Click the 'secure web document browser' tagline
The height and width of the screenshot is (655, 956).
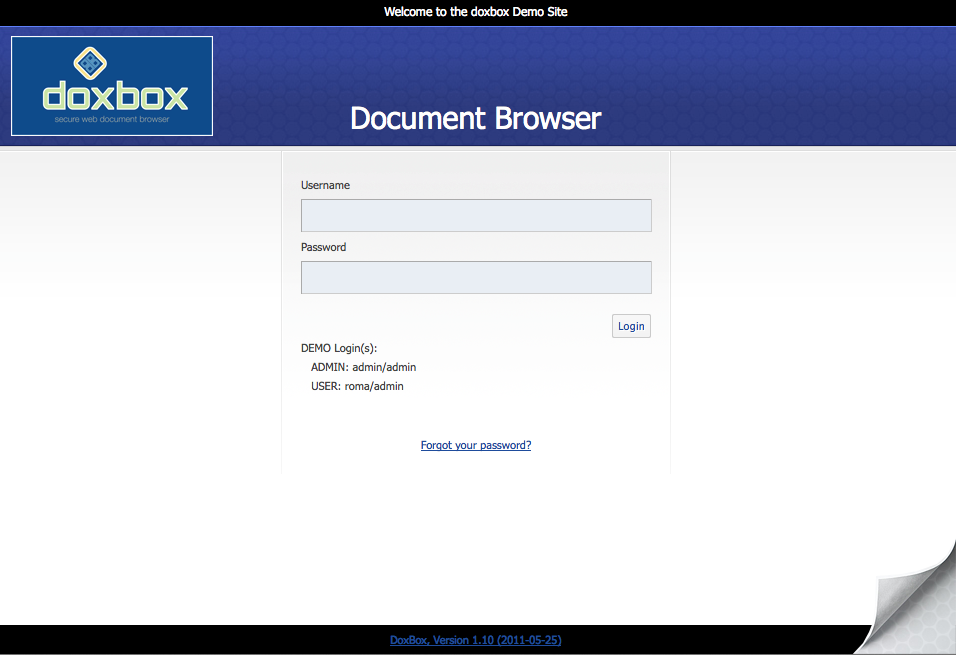point(111,118)
